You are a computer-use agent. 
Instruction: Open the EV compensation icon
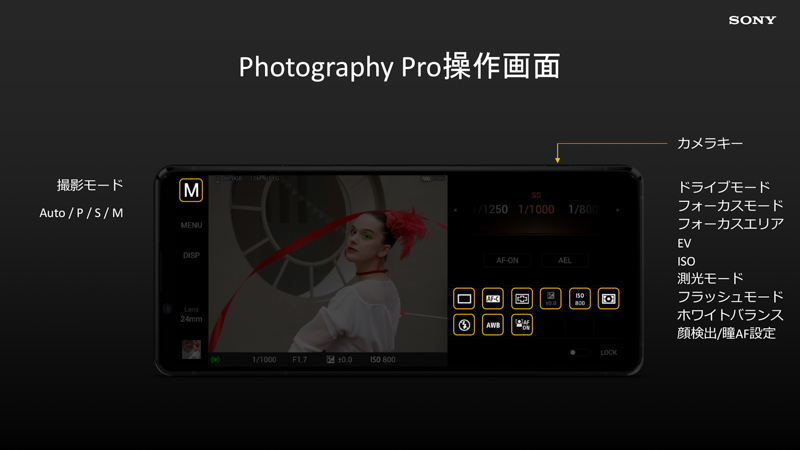[551, 298]
